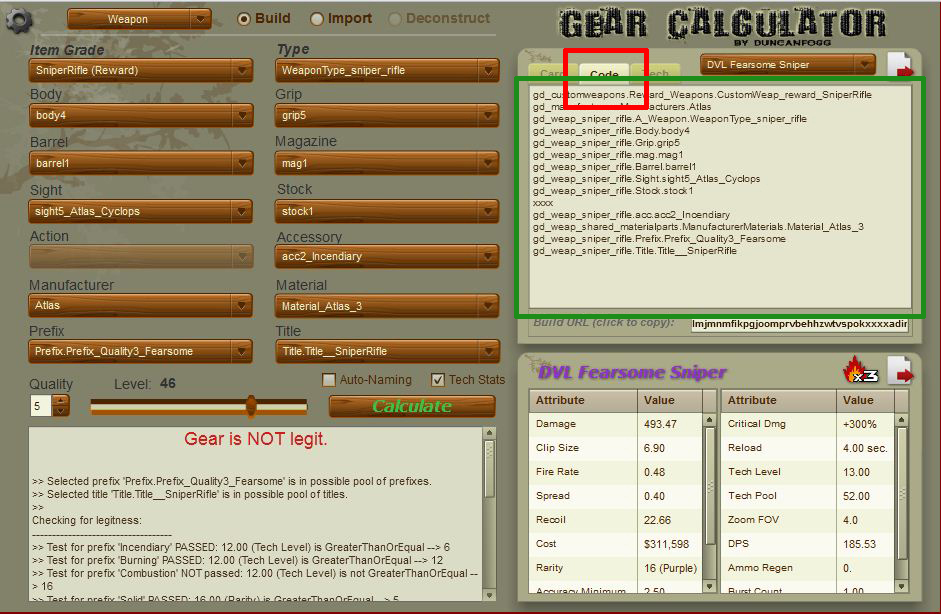941x614 pixels.
Task: Expand the Item Grade SniperRifle (Reward) dropdown
Action: (x=140, y=70)
